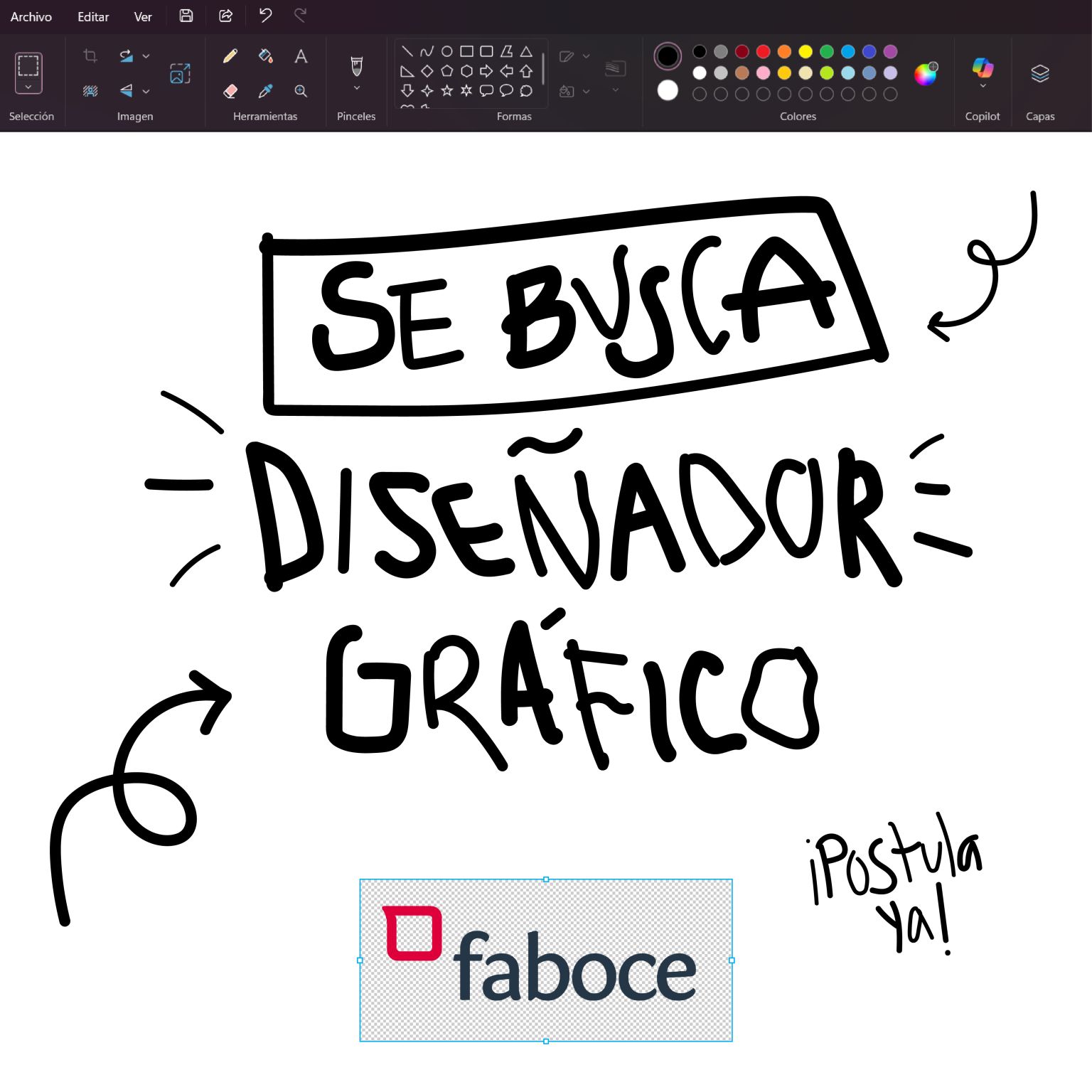Pick the orange color swatch
This screenshot has height=1092, width=1092.
784,51
